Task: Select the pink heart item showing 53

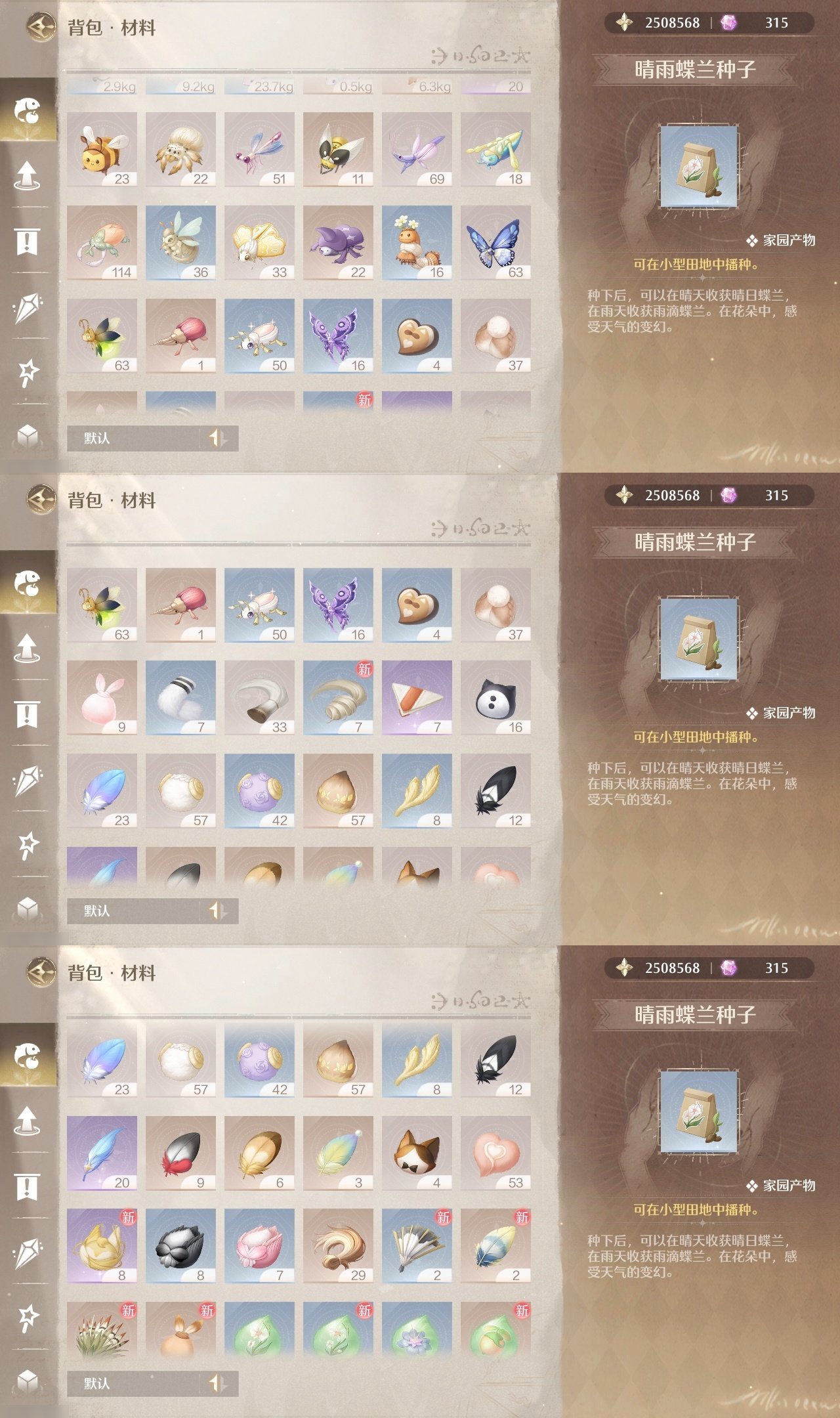Action: click(495, 1153)
